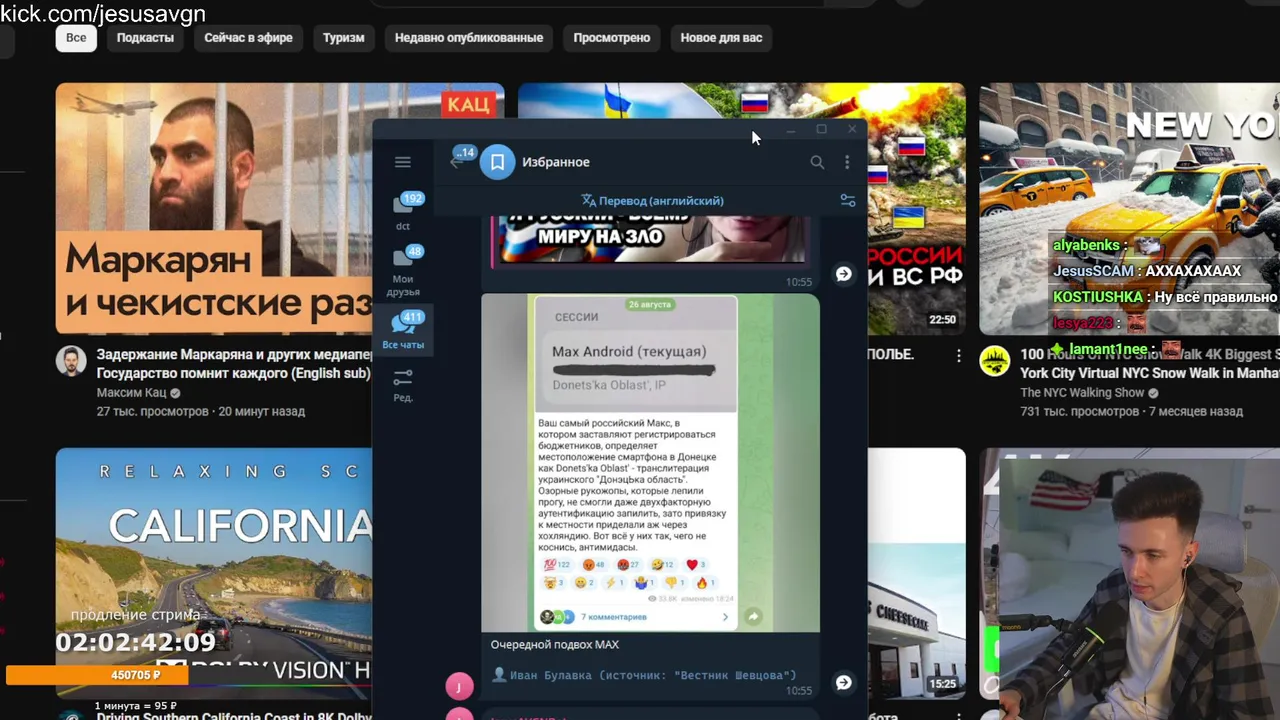Screen dimensions: 1280x720
Task: Click the 27 тыс. просмотров metadata text
Action: click(152, 411)
